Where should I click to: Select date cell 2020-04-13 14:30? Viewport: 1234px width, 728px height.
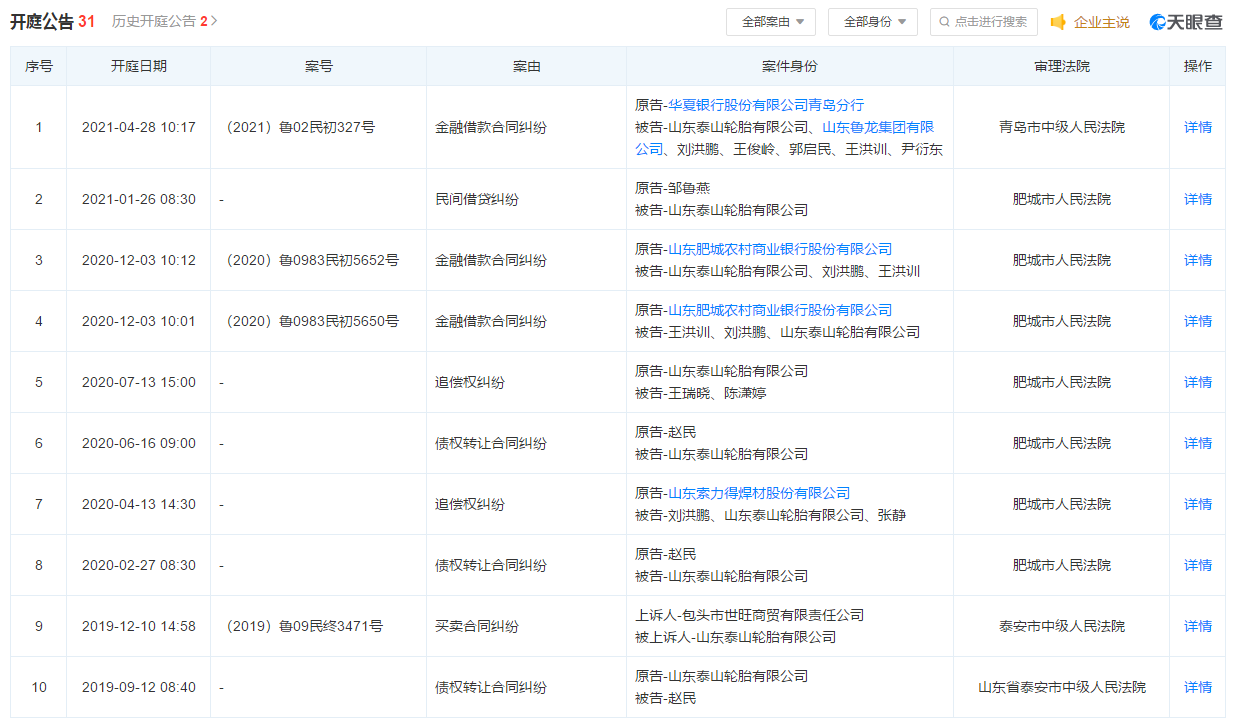(139, 504)
